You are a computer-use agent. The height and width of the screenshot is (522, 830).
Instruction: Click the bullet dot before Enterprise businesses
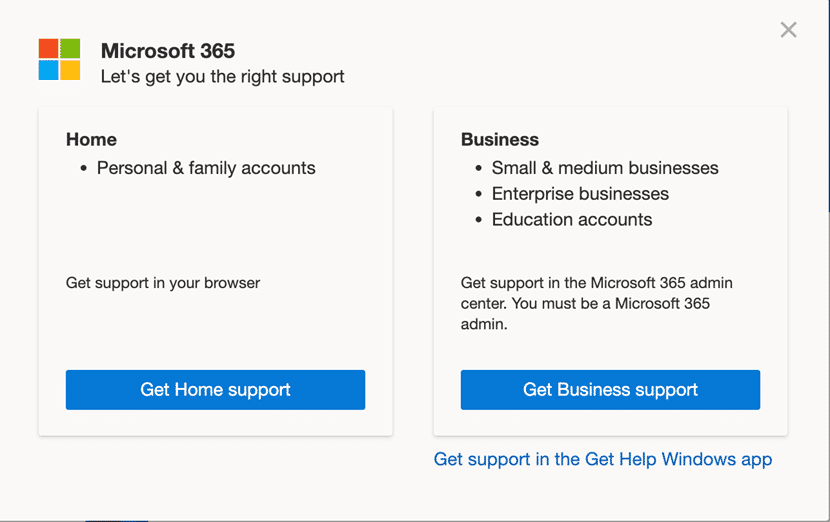tap(479, 194)
